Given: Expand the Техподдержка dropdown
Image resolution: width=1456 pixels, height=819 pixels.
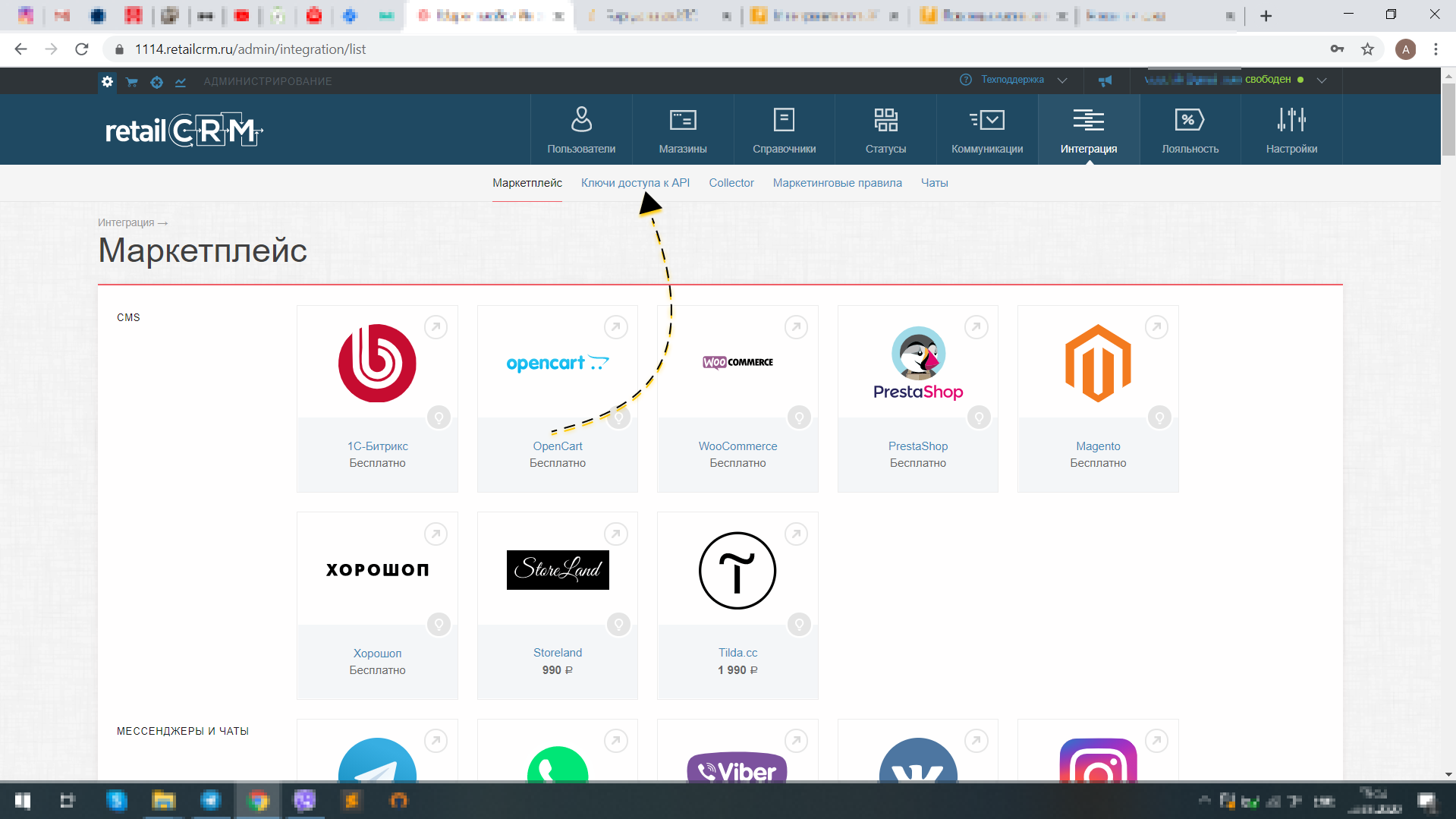Looking at the screenshot, I should pyautogui.click(x=1062, y=80).
